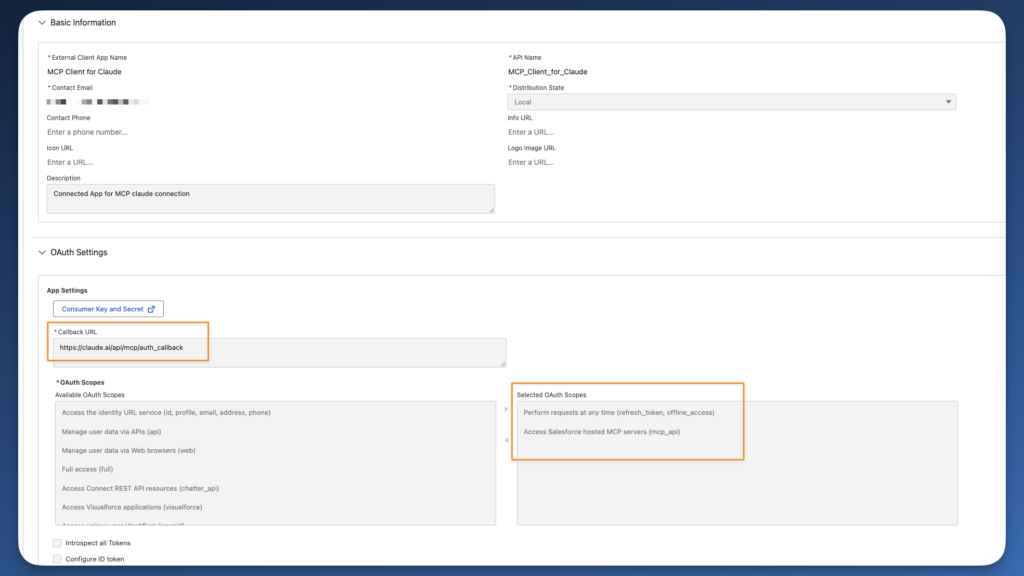This screenshot has width=1024, height=576.
Task: Collapse the Basic Information section chevron
Action: [42, 23]
